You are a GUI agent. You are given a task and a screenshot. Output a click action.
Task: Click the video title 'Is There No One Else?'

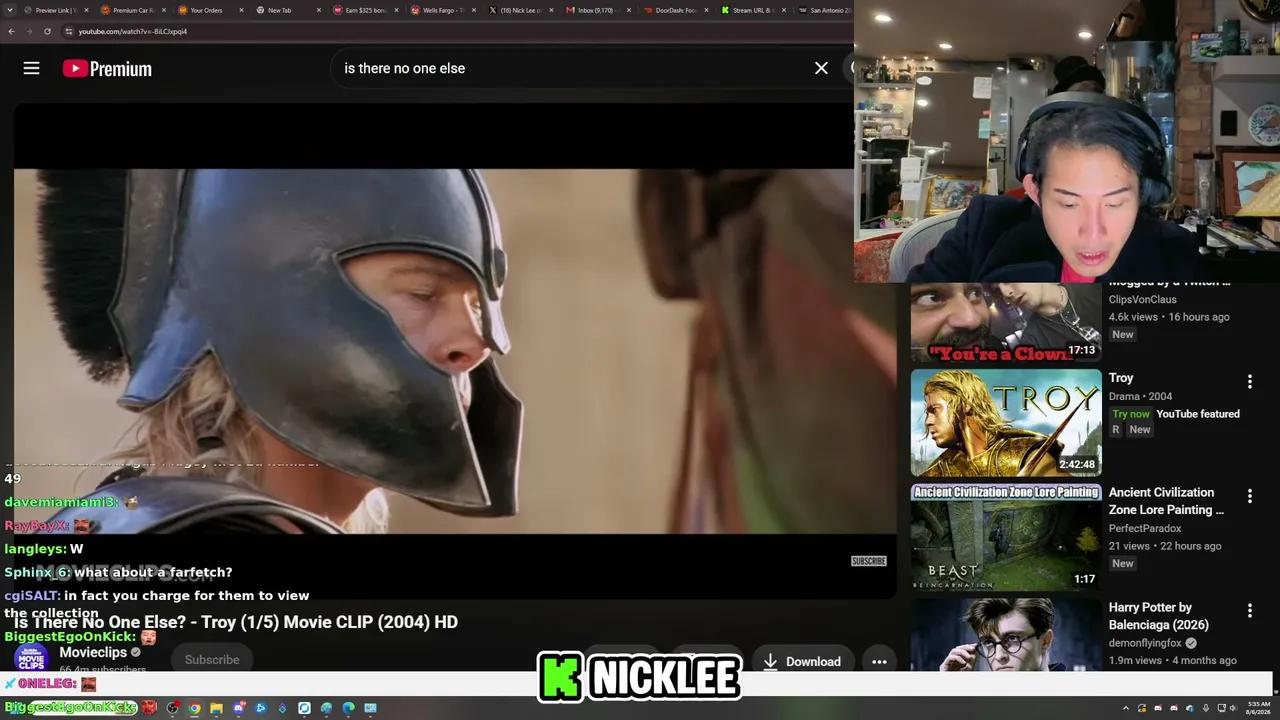(236, 622)
